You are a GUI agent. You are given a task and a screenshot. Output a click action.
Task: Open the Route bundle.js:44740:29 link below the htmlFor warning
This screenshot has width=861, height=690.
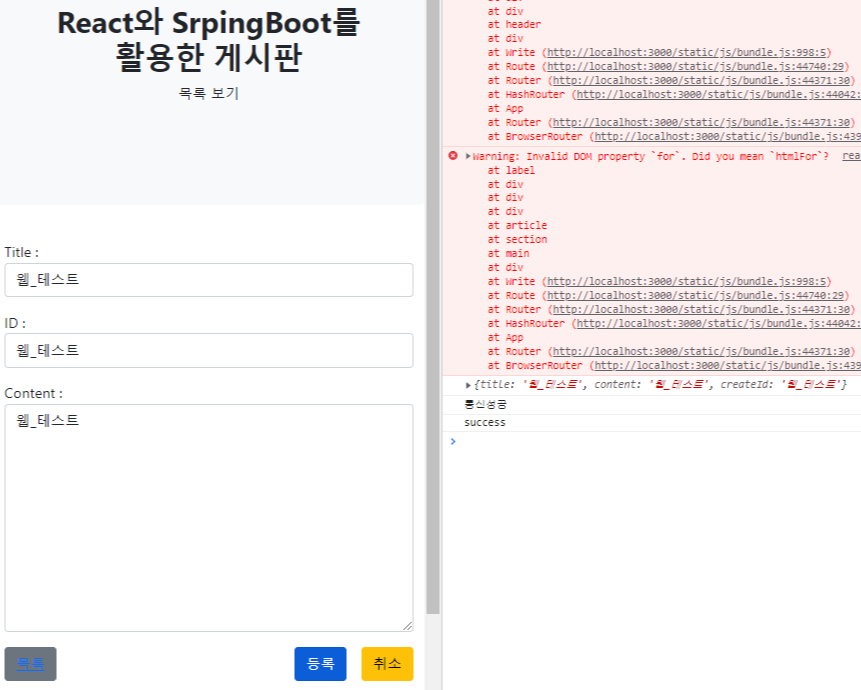click(x=695, y=295)
